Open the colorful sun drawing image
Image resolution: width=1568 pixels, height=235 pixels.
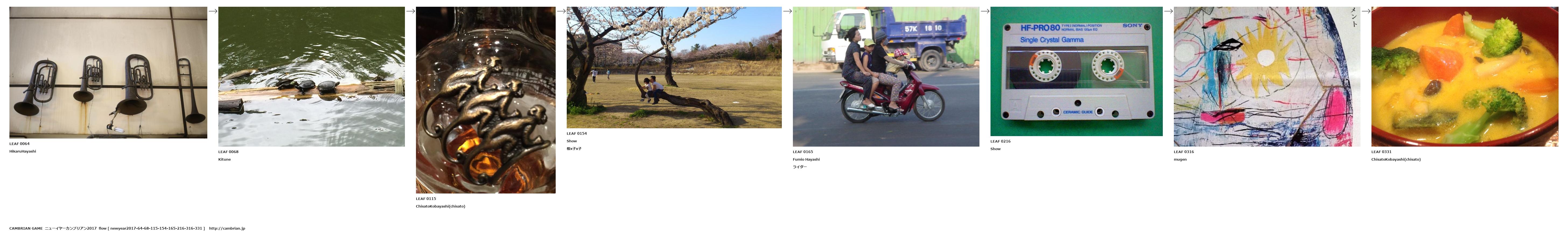pyautogui.click(x=1267, y=77)
